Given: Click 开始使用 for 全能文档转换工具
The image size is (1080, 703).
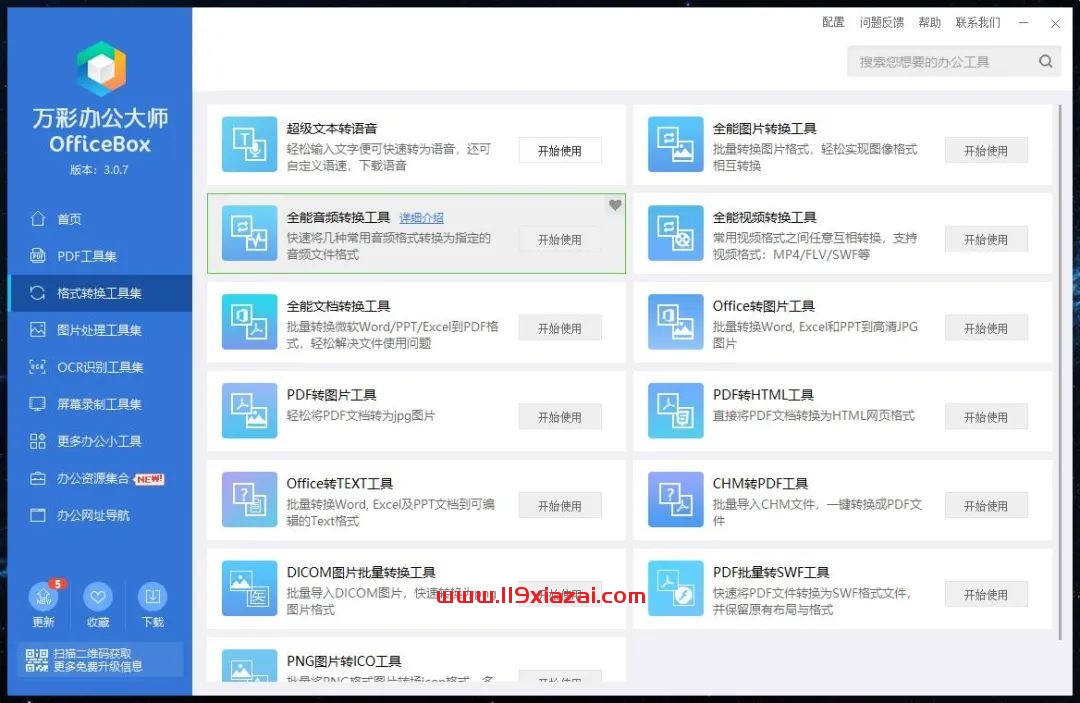Looking at the screenshot, I should 560,328.
